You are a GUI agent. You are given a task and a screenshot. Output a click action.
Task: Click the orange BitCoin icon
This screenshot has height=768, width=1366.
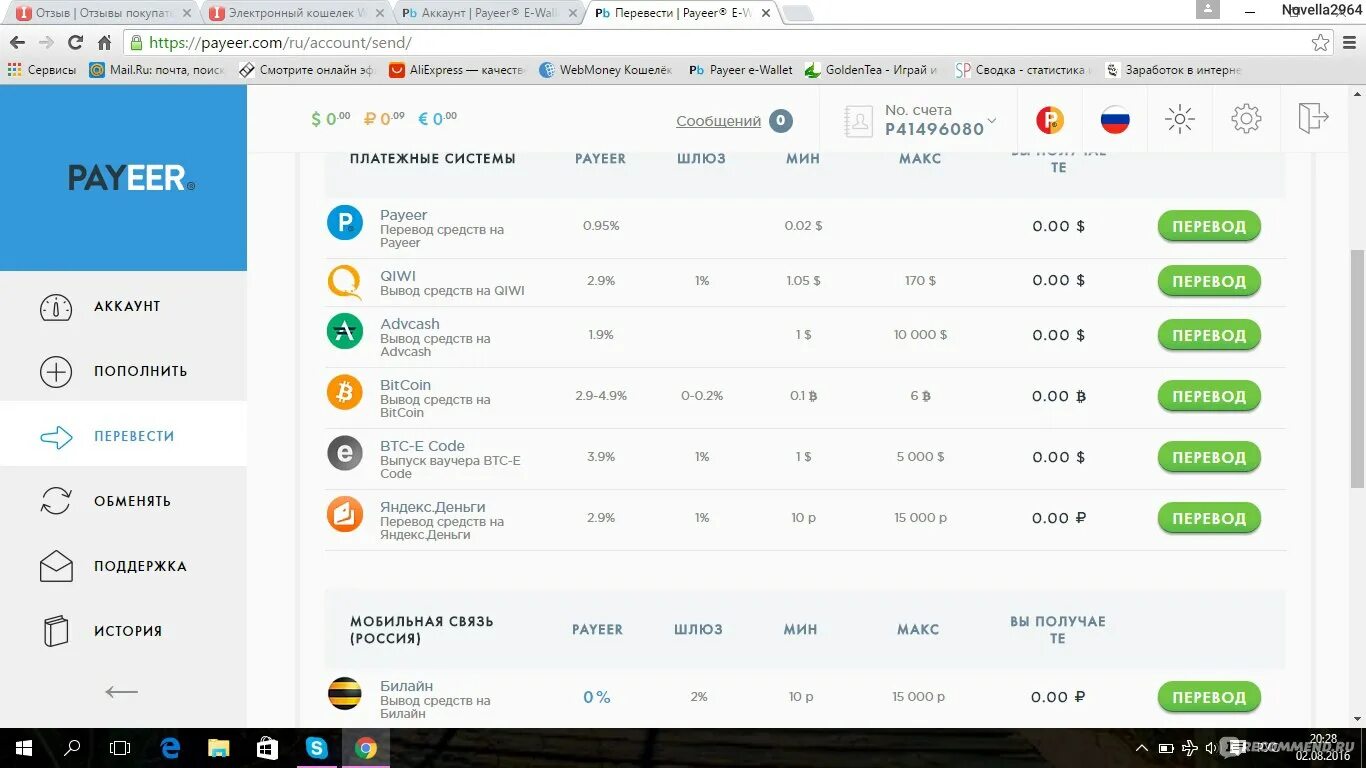tap(345, 392)
